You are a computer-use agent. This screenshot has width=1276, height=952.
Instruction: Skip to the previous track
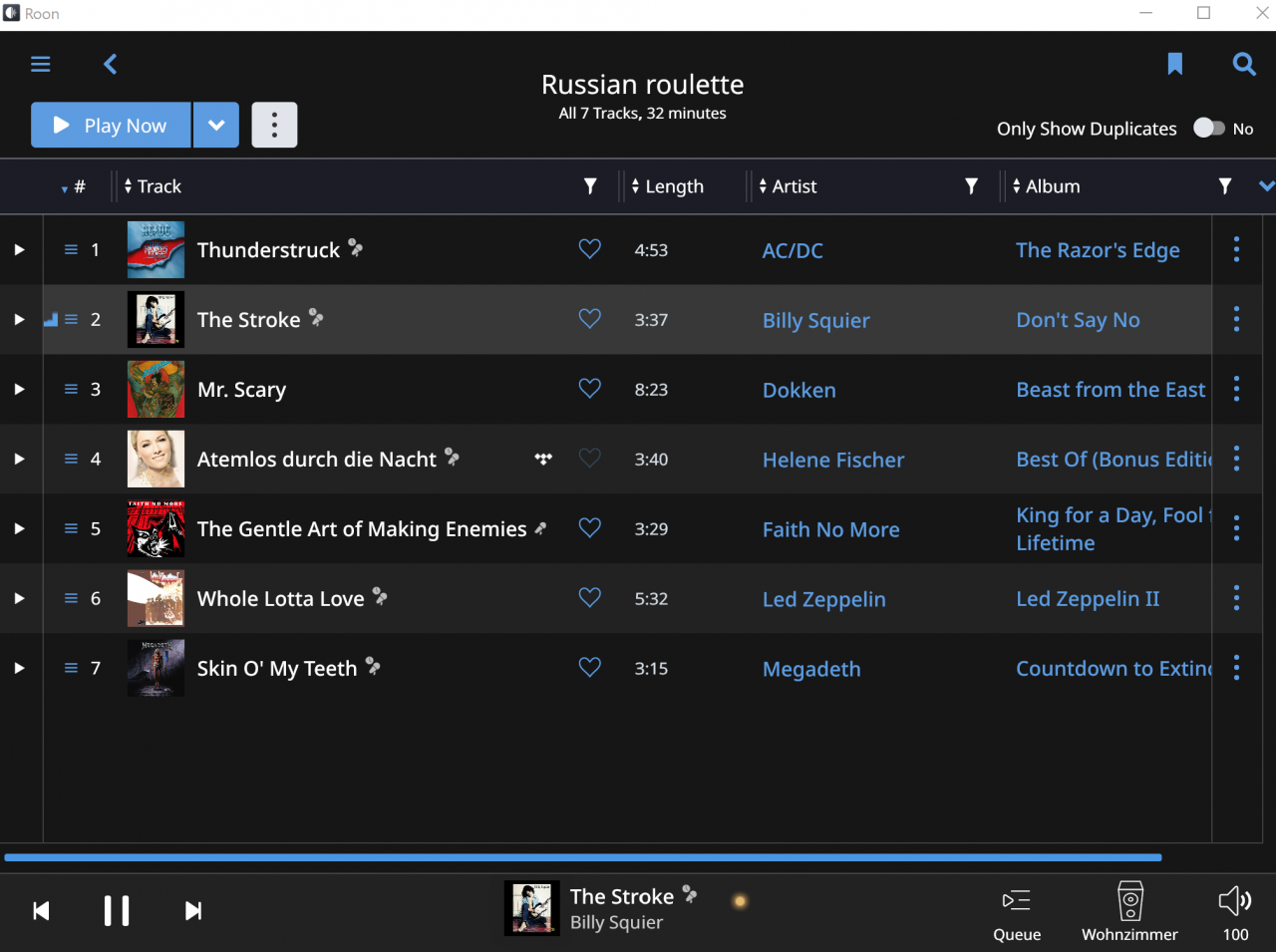(x=41, y=910)
